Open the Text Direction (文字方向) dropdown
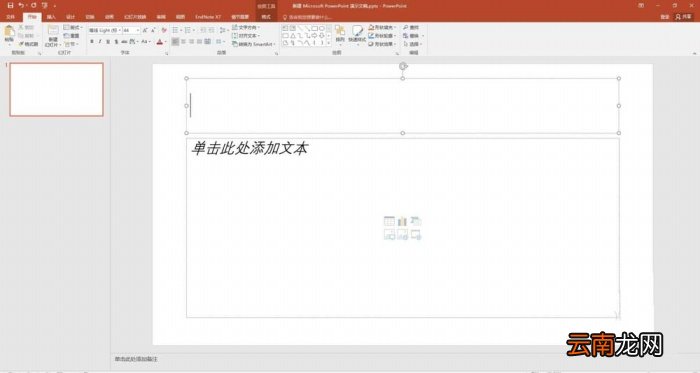Screen dimensions: 700x373 (246, 28)
